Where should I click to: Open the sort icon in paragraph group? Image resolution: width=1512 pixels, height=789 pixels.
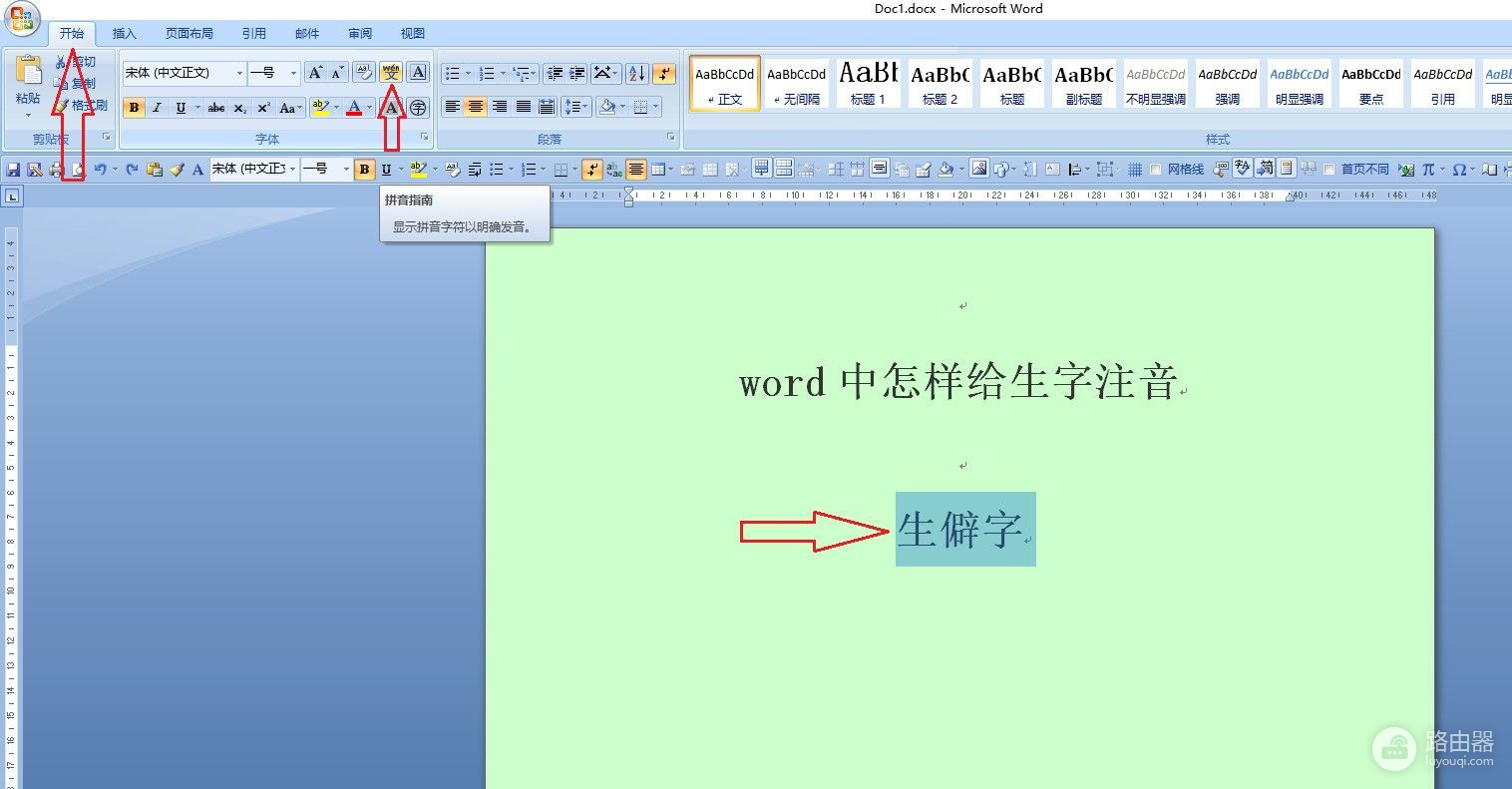636,74
